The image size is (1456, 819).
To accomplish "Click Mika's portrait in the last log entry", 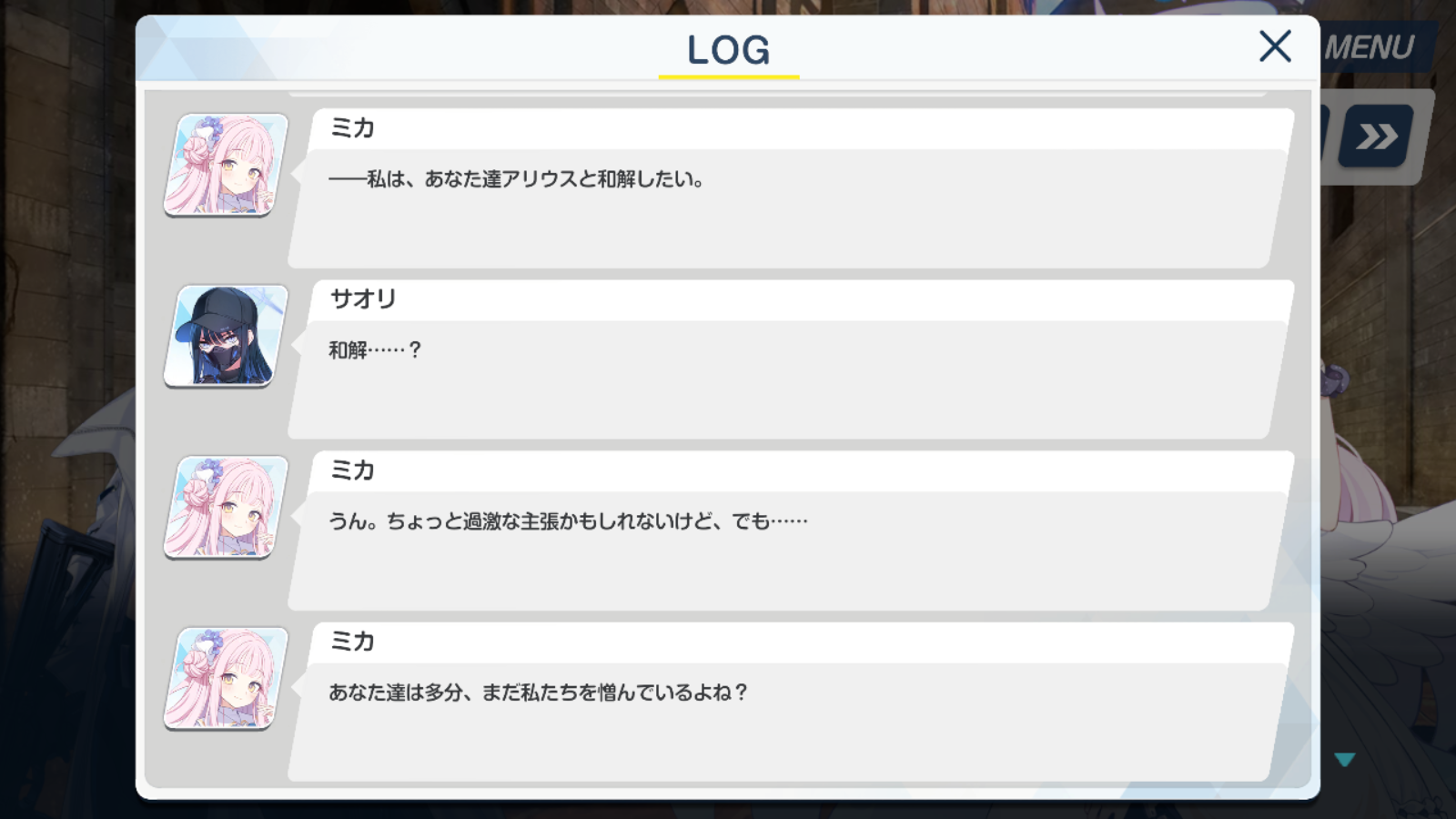I will [x=226, y=678].
